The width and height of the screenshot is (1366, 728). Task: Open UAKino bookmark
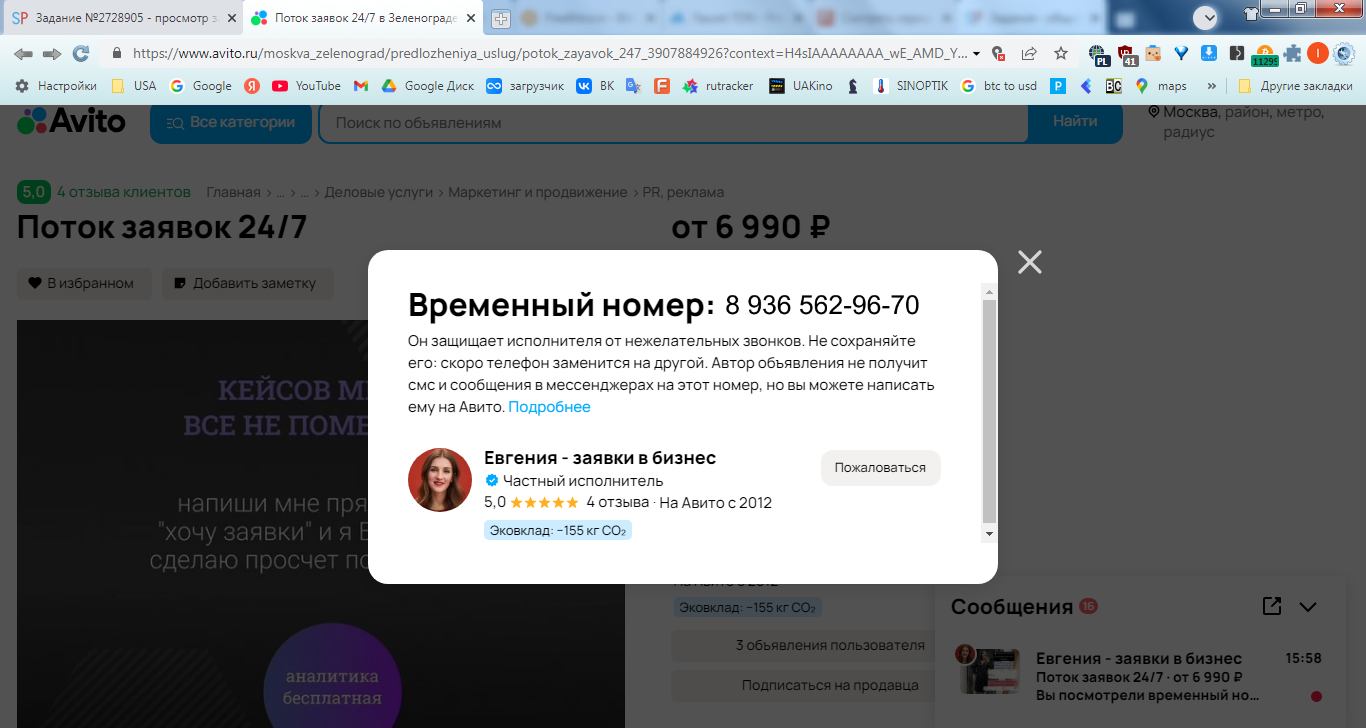801,86
